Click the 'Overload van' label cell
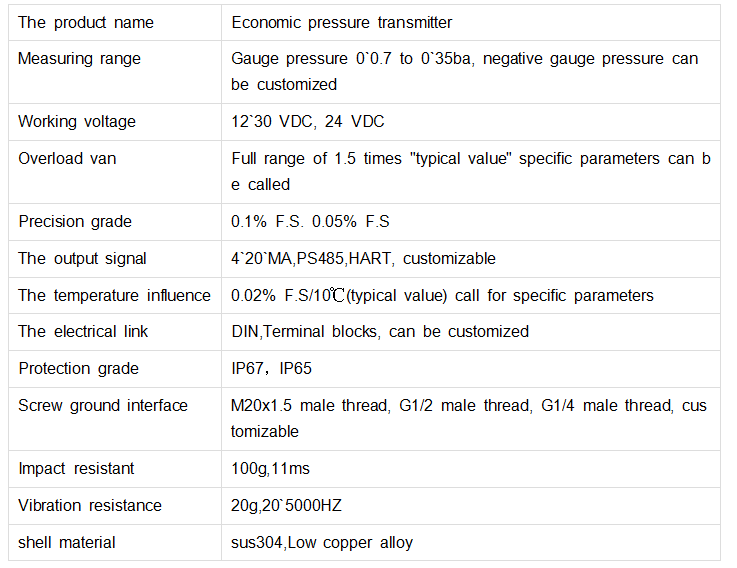737x568 pixels. 67,159
